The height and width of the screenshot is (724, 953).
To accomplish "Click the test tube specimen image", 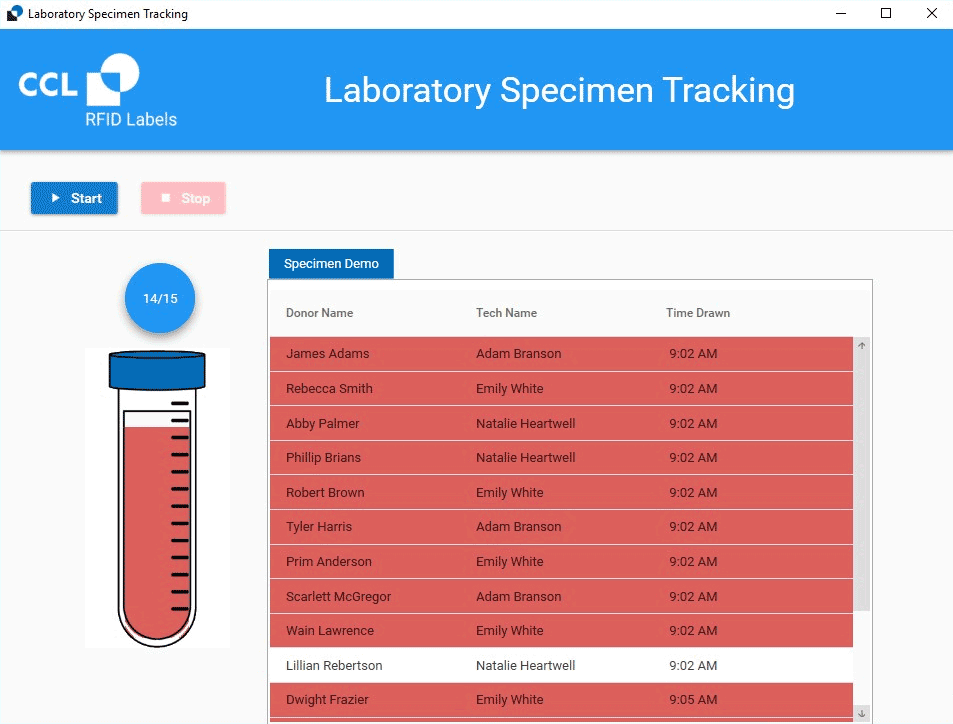I will 158,498.
